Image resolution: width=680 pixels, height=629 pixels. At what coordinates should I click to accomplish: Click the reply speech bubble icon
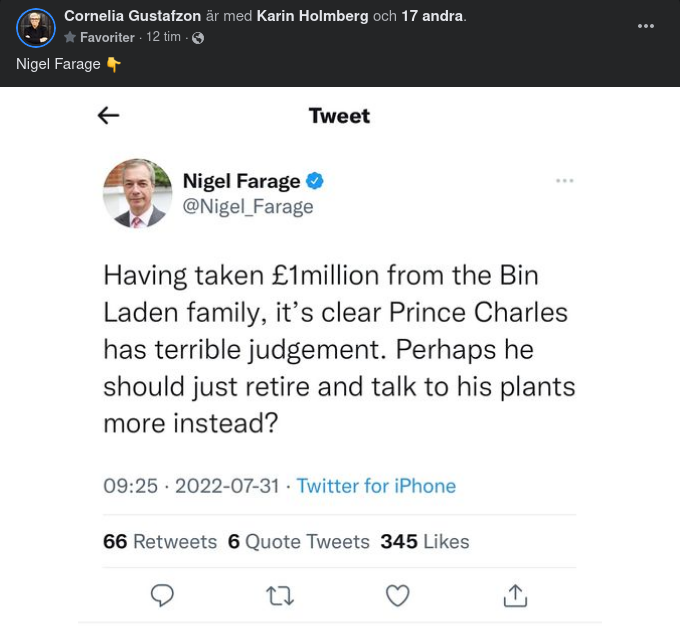click(162, 596)
